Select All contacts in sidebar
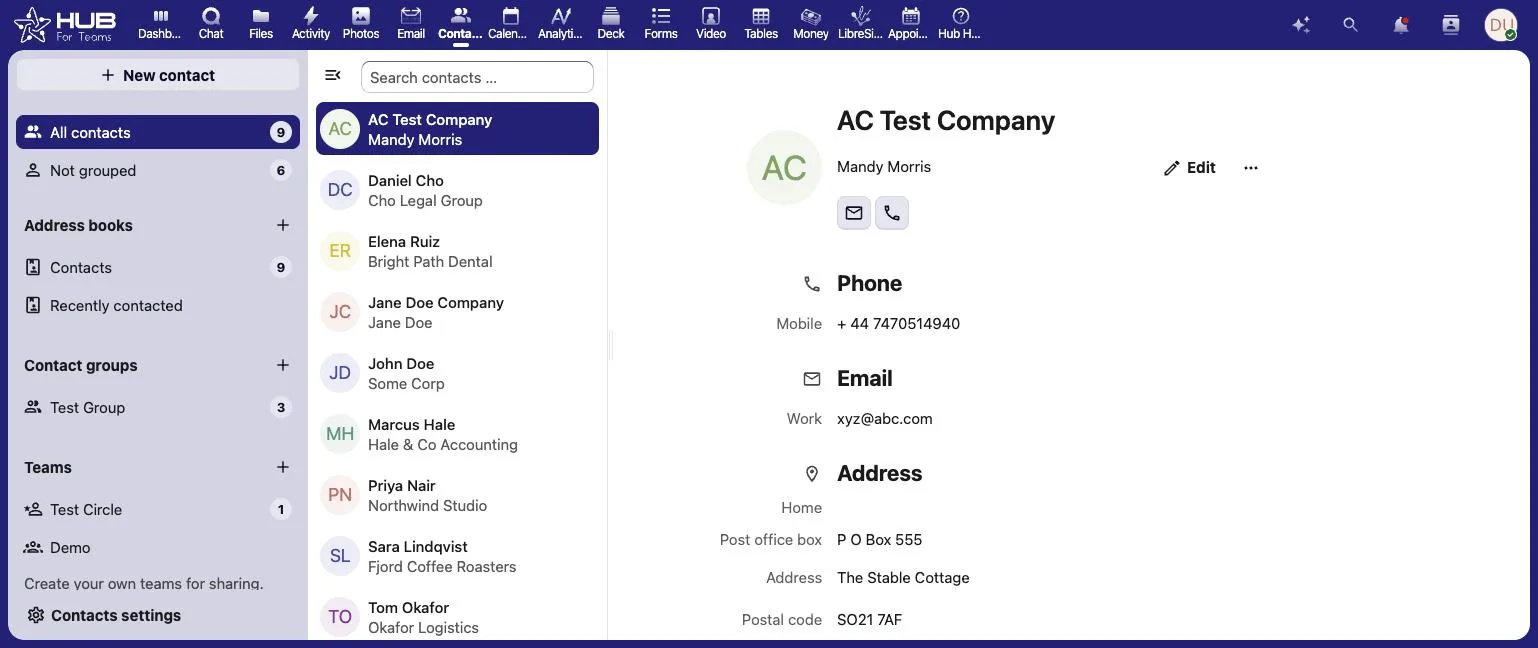 point(158,132)
